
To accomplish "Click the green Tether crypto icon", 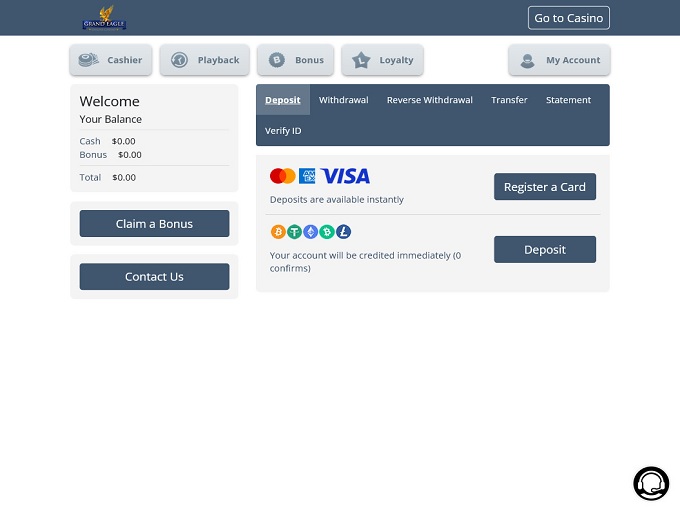I will (294, 232).
